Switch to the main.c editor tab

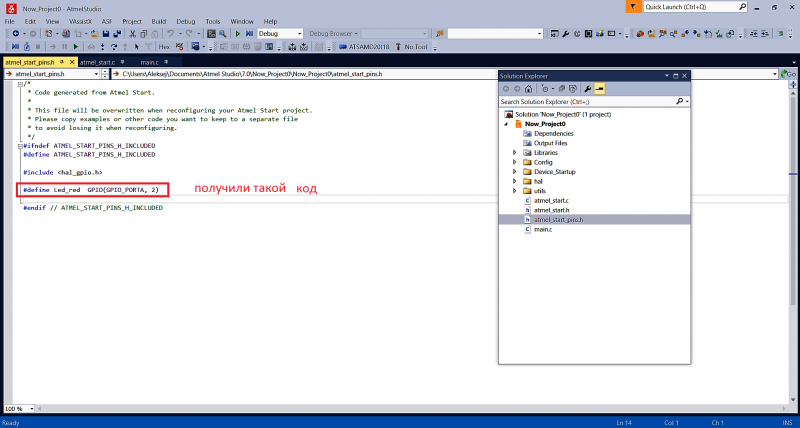click(x=149, y=62)
